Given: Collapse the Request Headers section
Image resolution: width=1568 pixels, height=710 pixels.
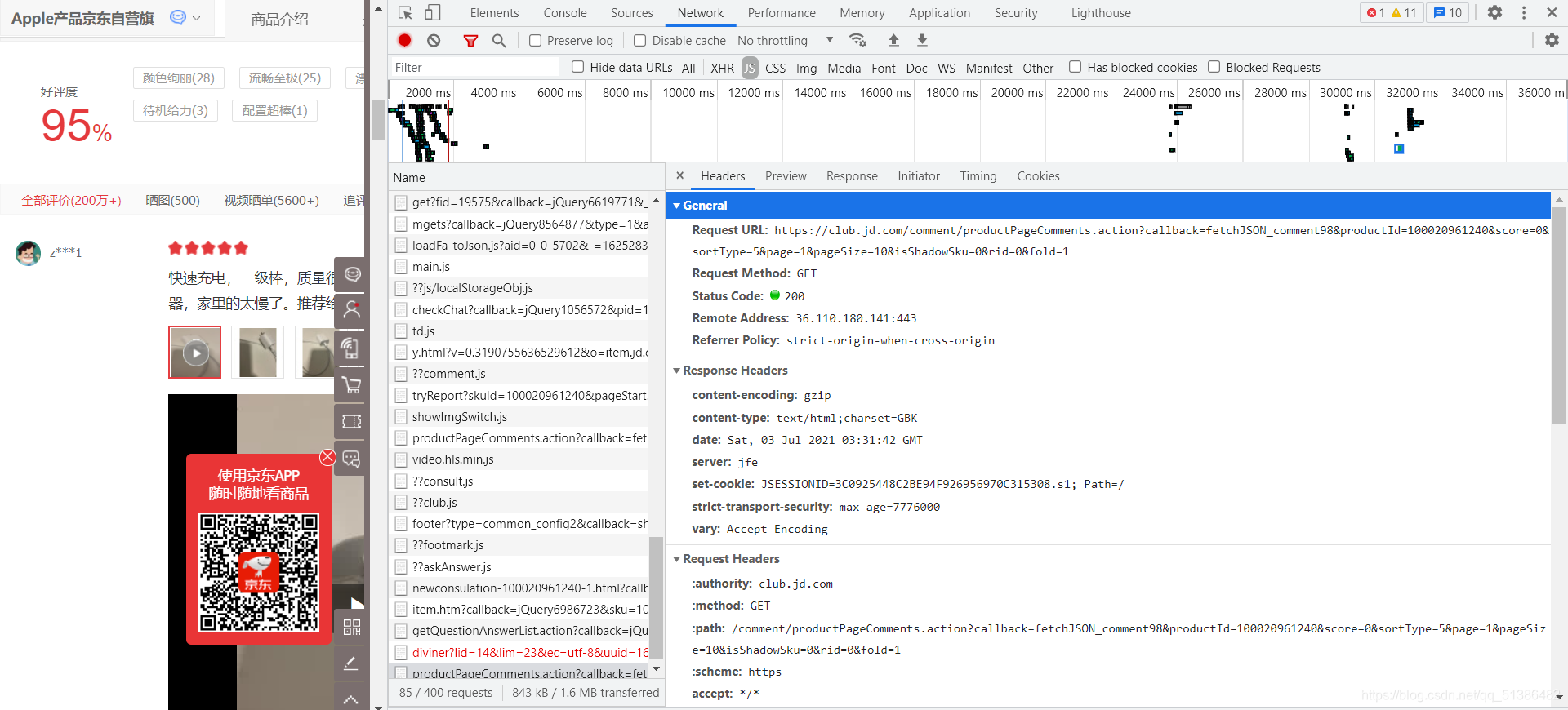Looking at the screenshot, I should (676, 559).
